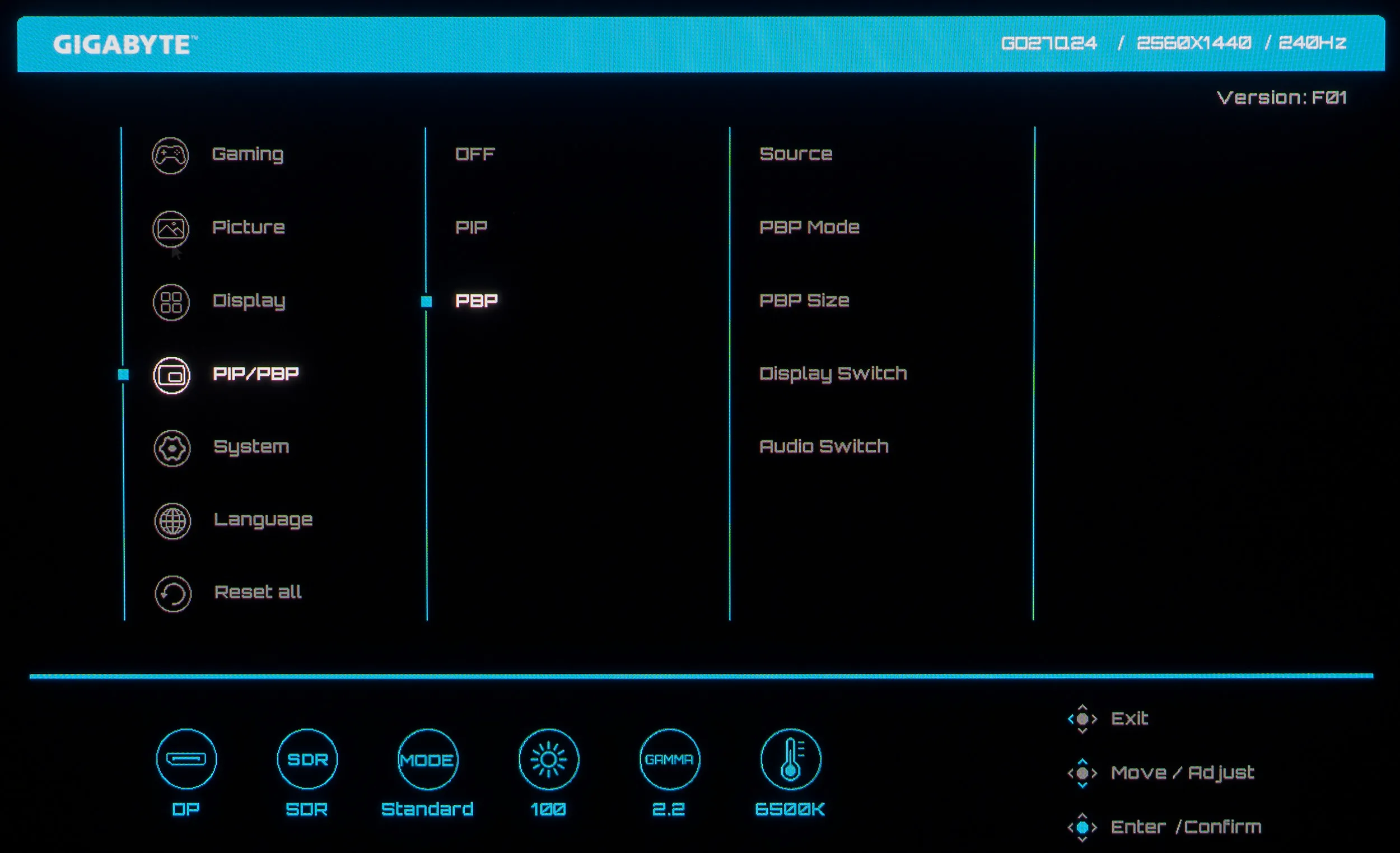The width and height of the screenshot is (1400, 853).
Task: Choose the PBP mode option
Action: [x=476, y=301]
